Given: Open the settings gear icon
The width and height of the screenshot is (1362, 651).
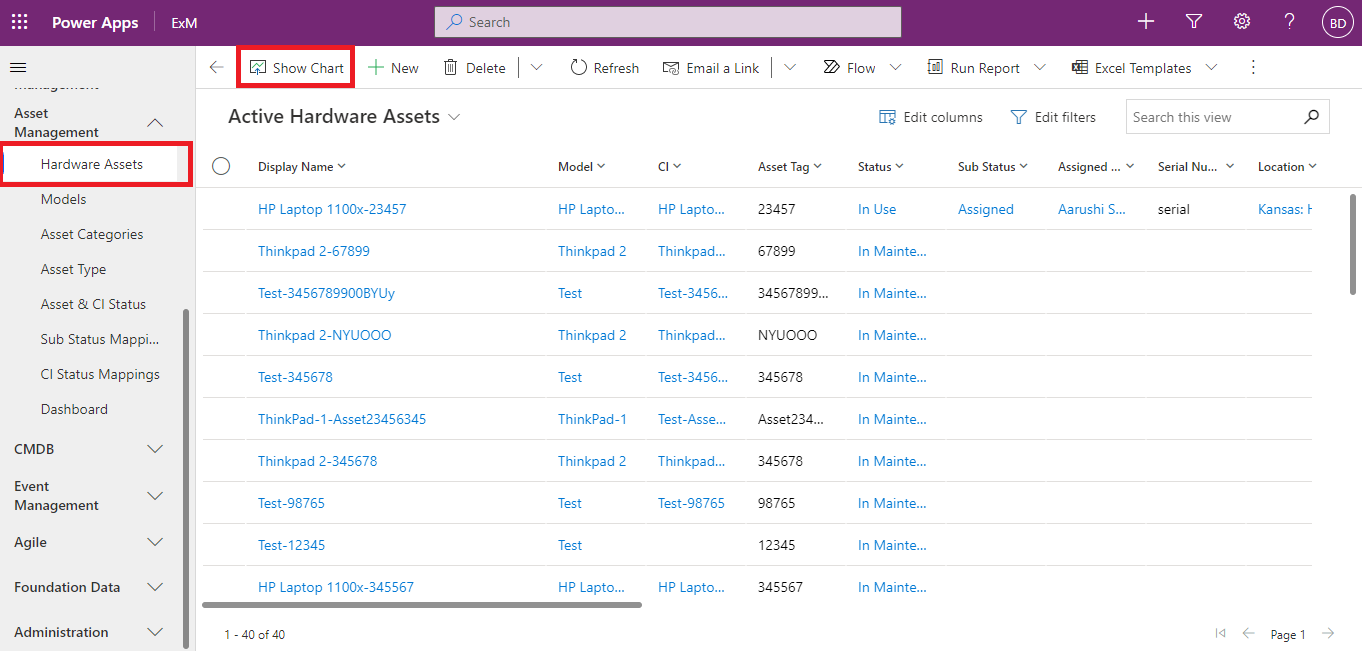Looking at the screenshot, I should [x=1242, y=22].
